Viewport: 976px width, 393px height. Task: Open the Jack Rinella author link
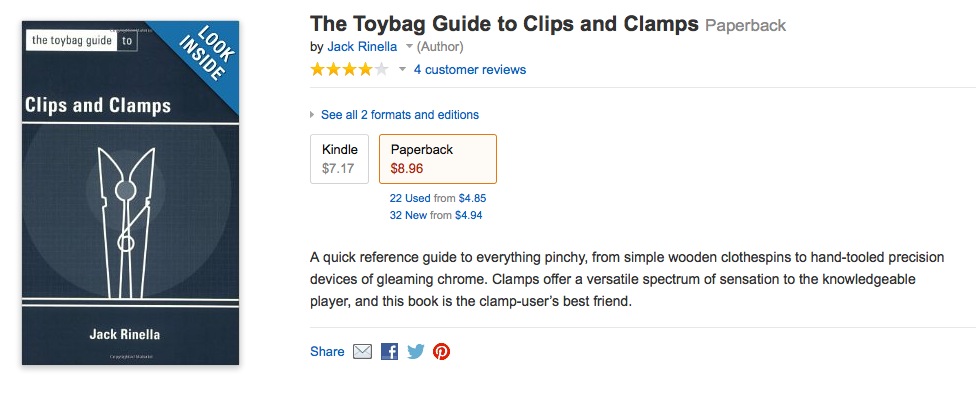coord(362,47)
